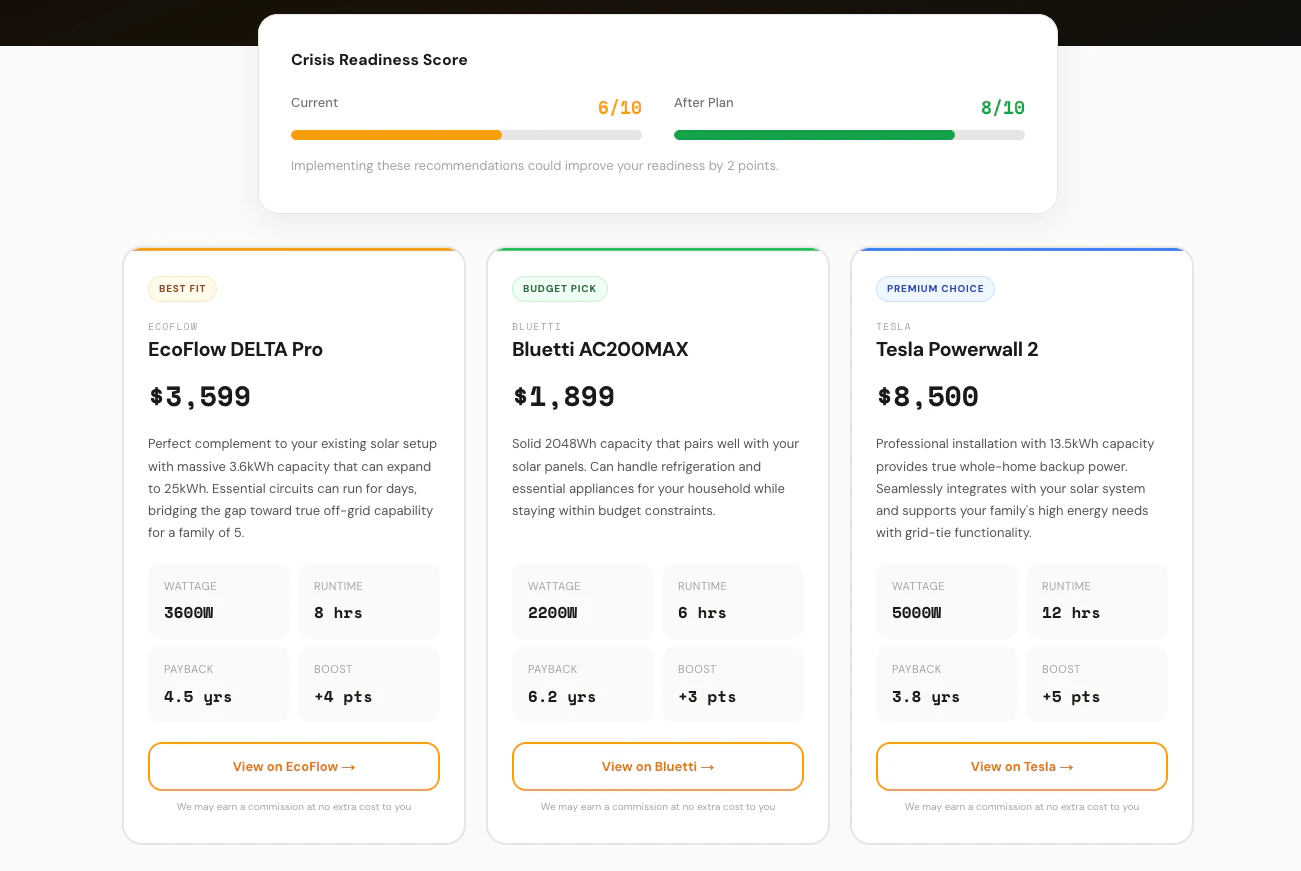The image size is (1301, 871).
Task: Open the View on Tesla link
Action: click(x=1022, y=767)
